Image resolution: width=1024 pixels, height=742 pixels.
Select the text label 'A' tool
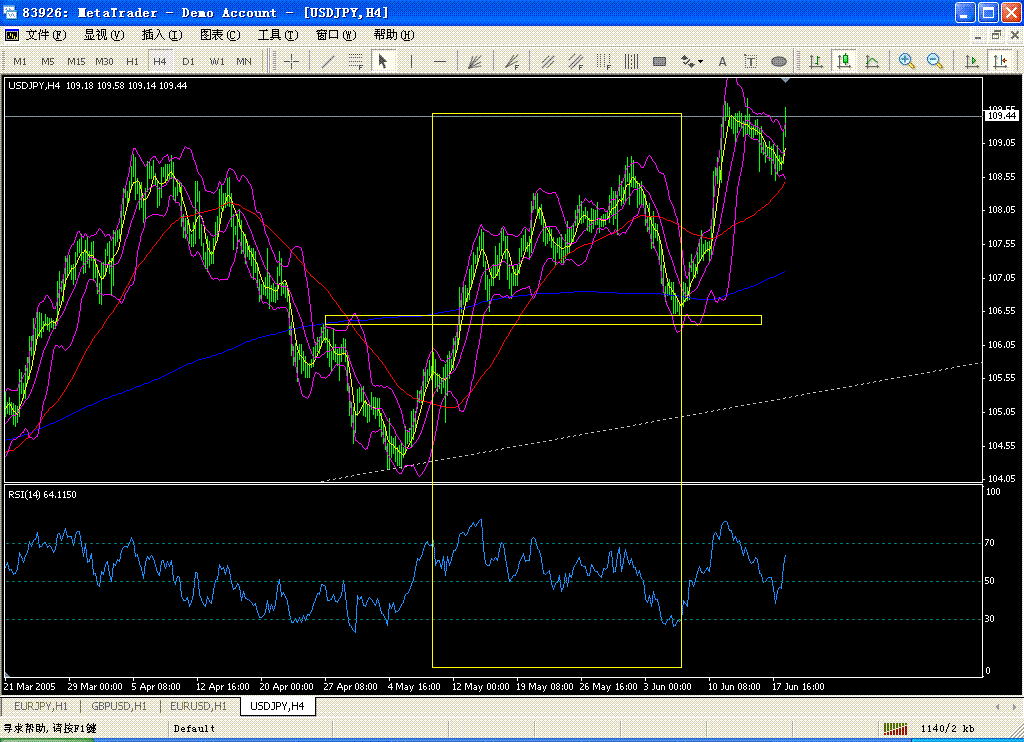(x=722, y=61)
